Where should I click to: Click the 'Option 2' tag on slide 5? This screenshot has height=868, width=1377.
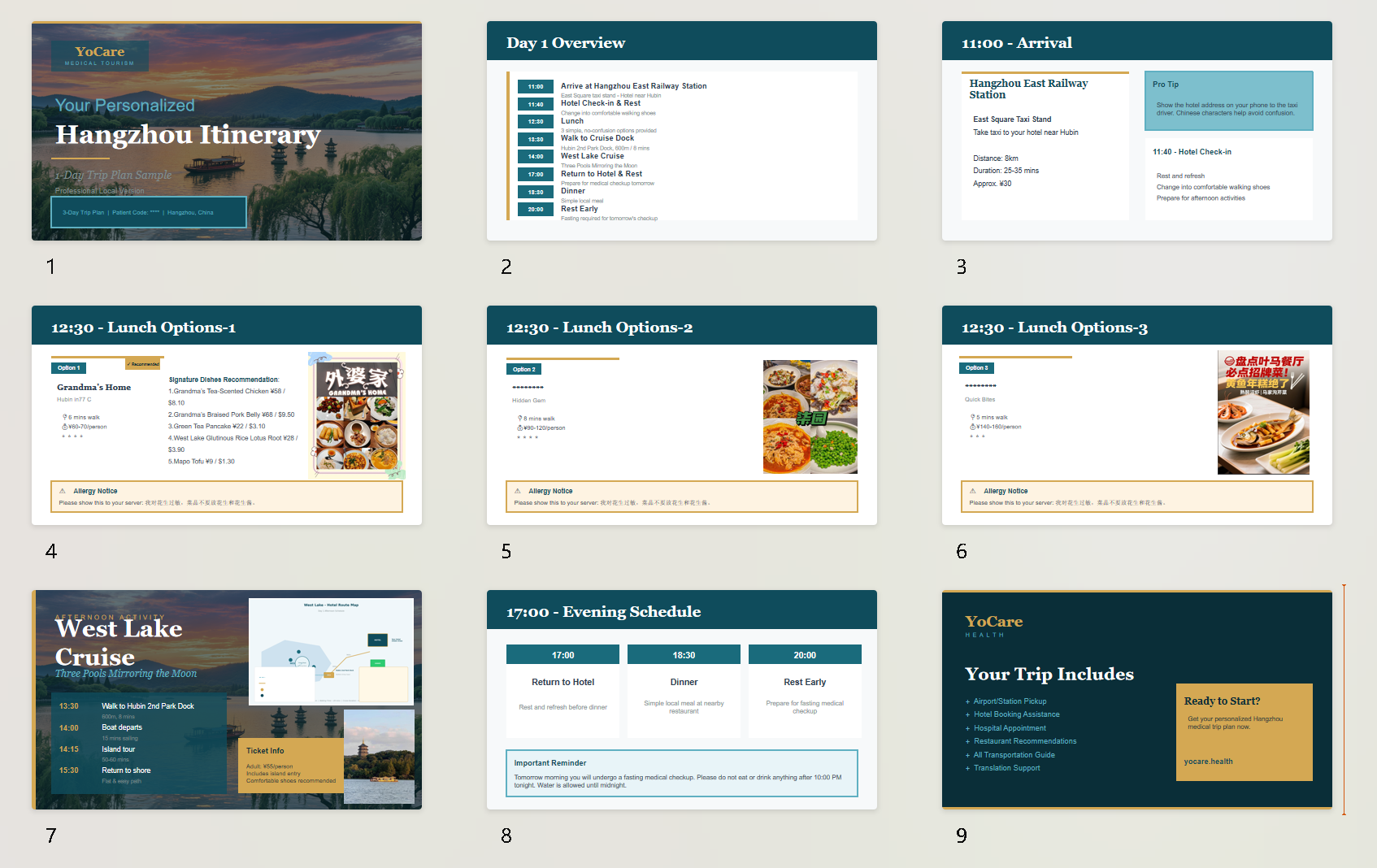tap(523, 370)
